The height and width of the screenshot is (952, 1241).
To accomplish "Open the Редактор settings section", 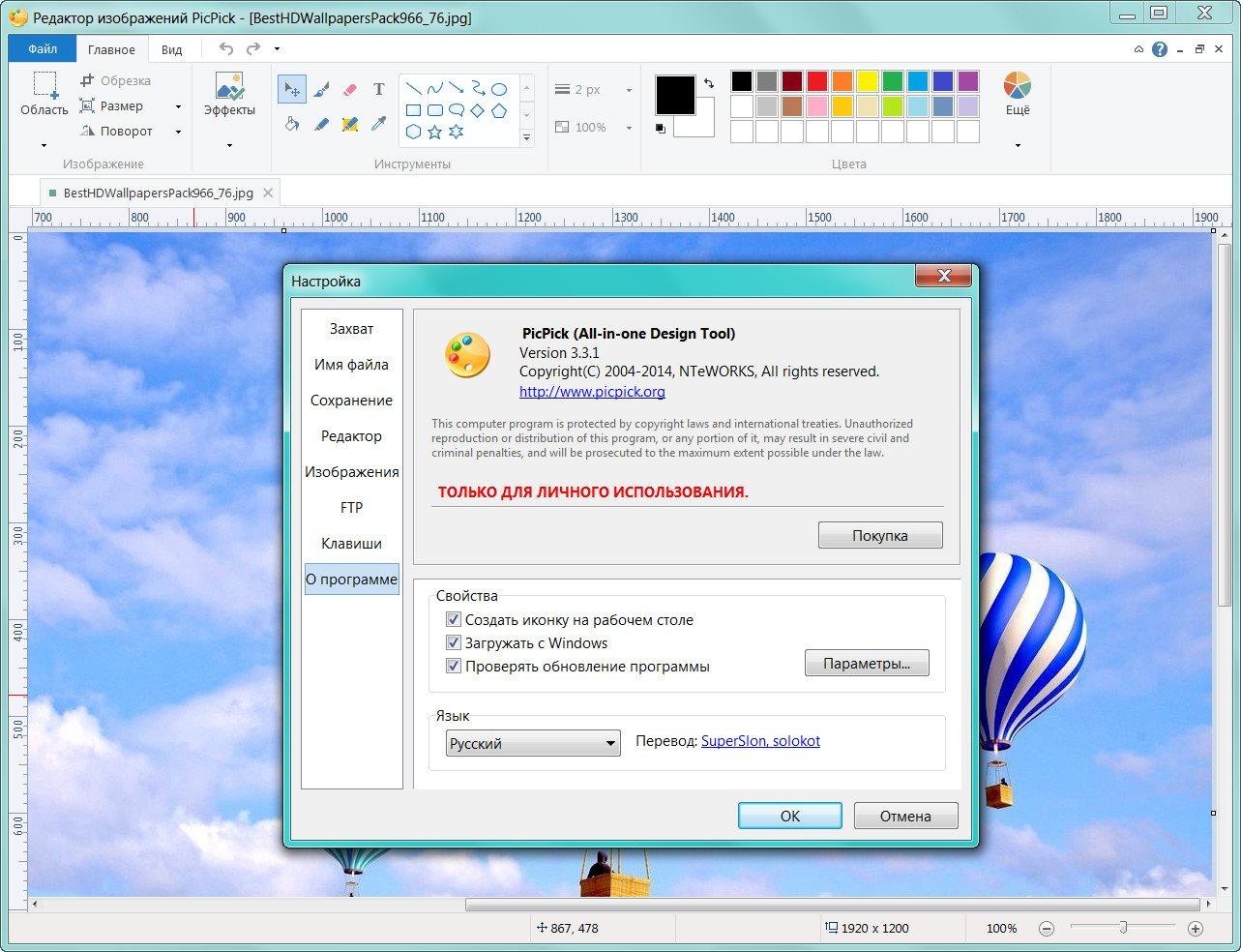I will click(x=351, y=436).
